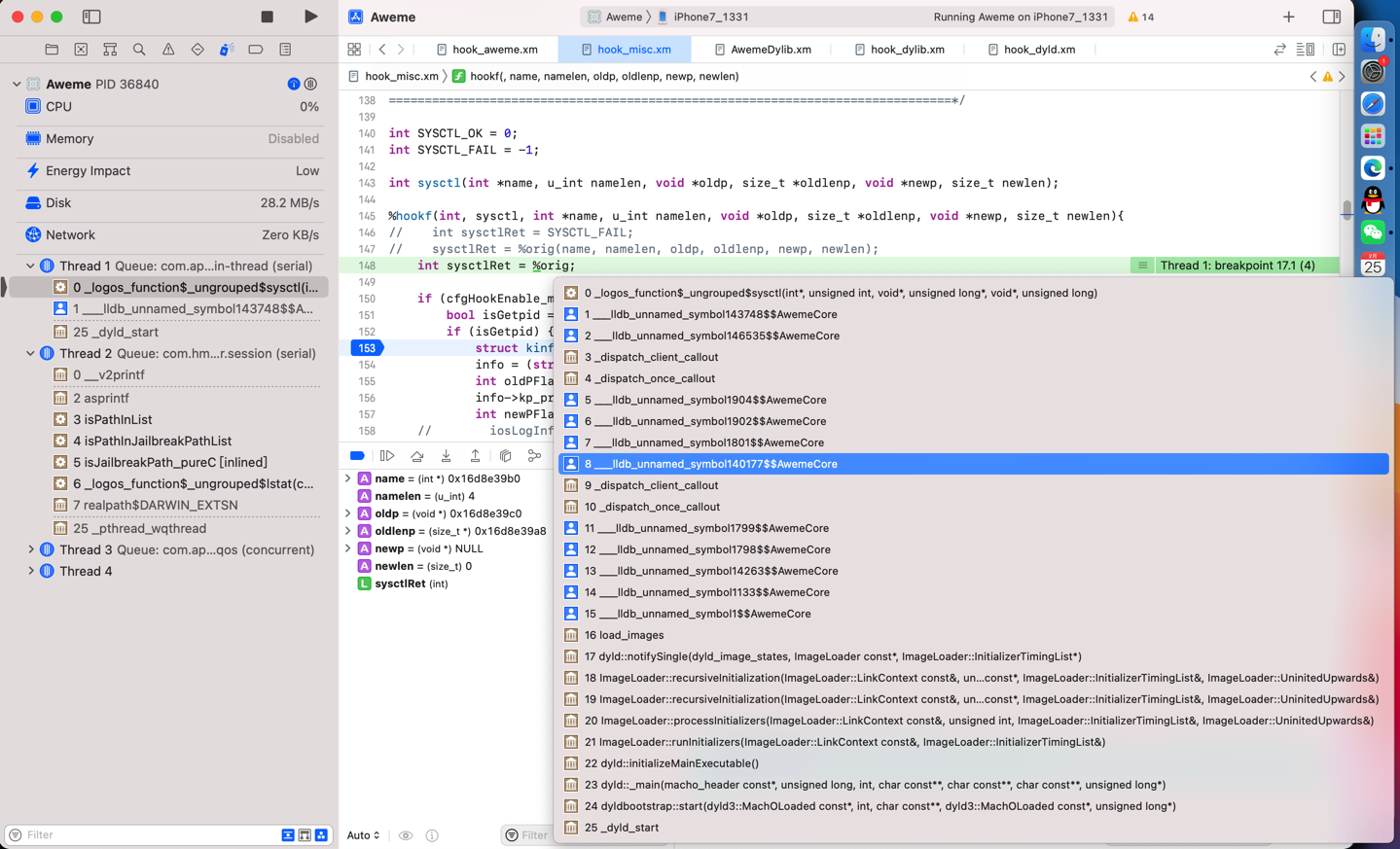Open the Test navigator diamond icon
This screenshot has height=849, width=1400.
coord(197,49)
